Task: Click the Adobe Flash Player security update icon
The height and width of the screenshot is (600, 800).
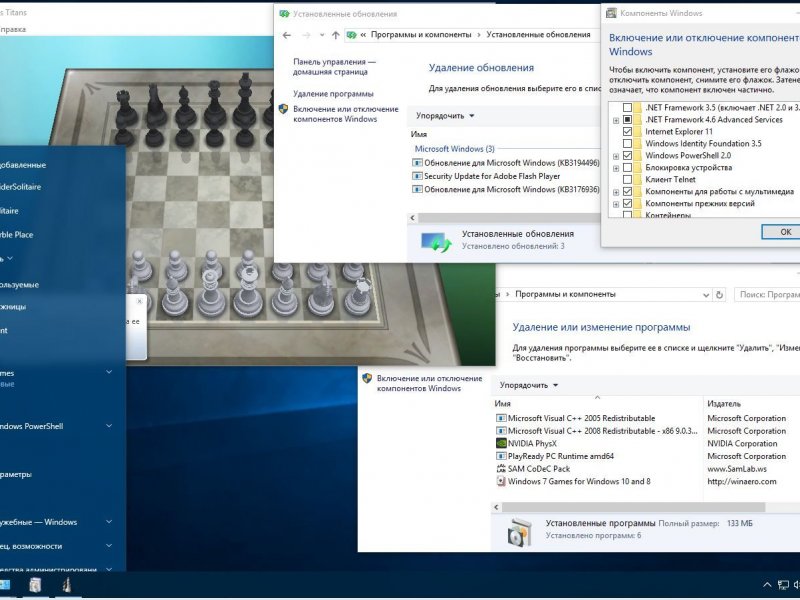Action: tap(417, 176)
